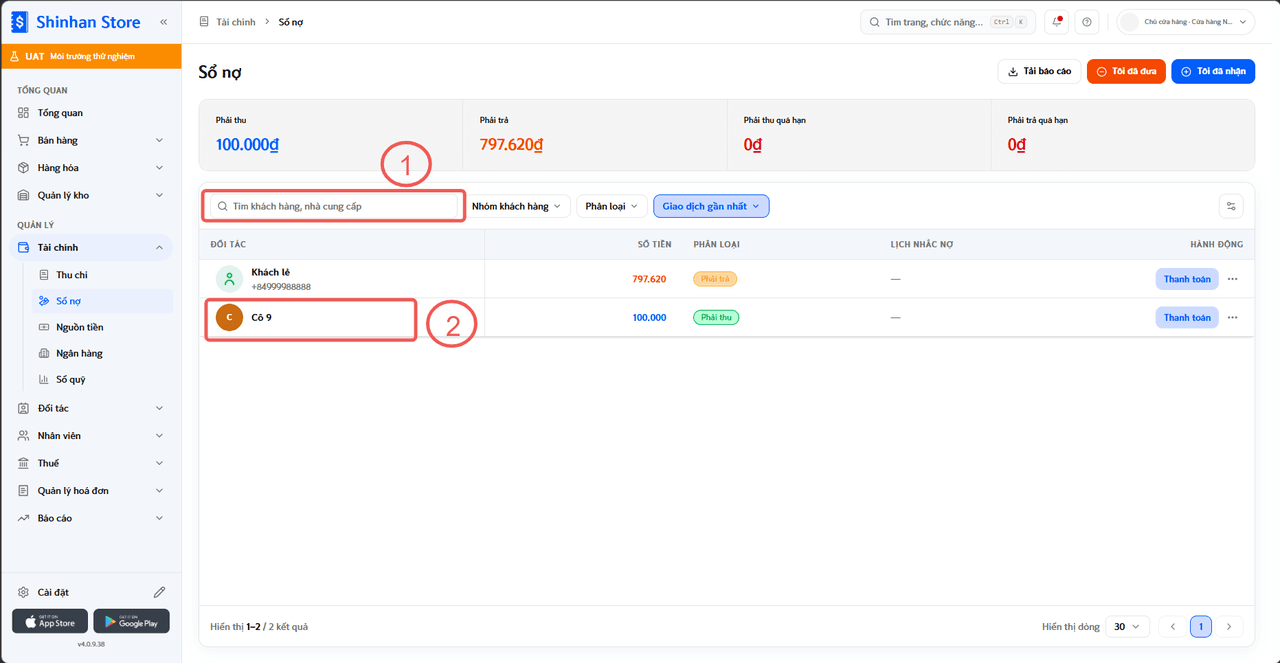
Task: Open the Nhóm khách hàng filter dropdown
Action: (x=516, y=206)
